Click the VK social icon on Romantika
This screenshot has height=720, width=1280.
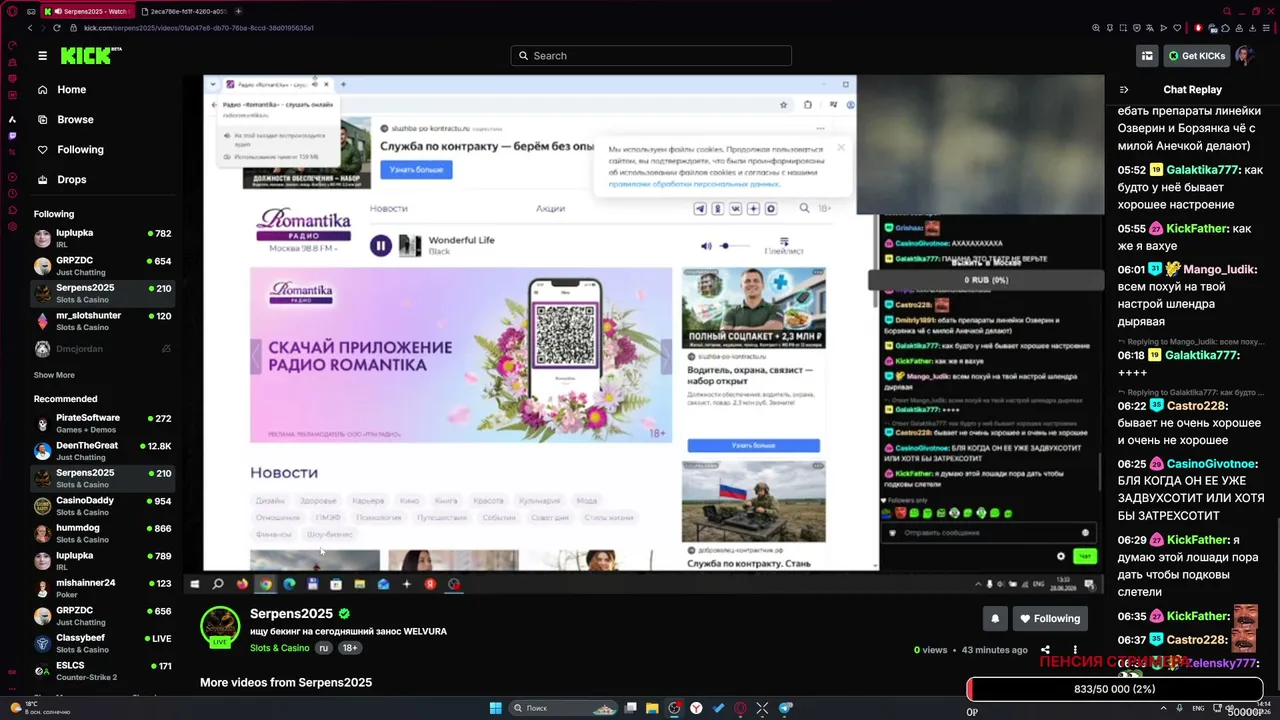click(736, 209)
